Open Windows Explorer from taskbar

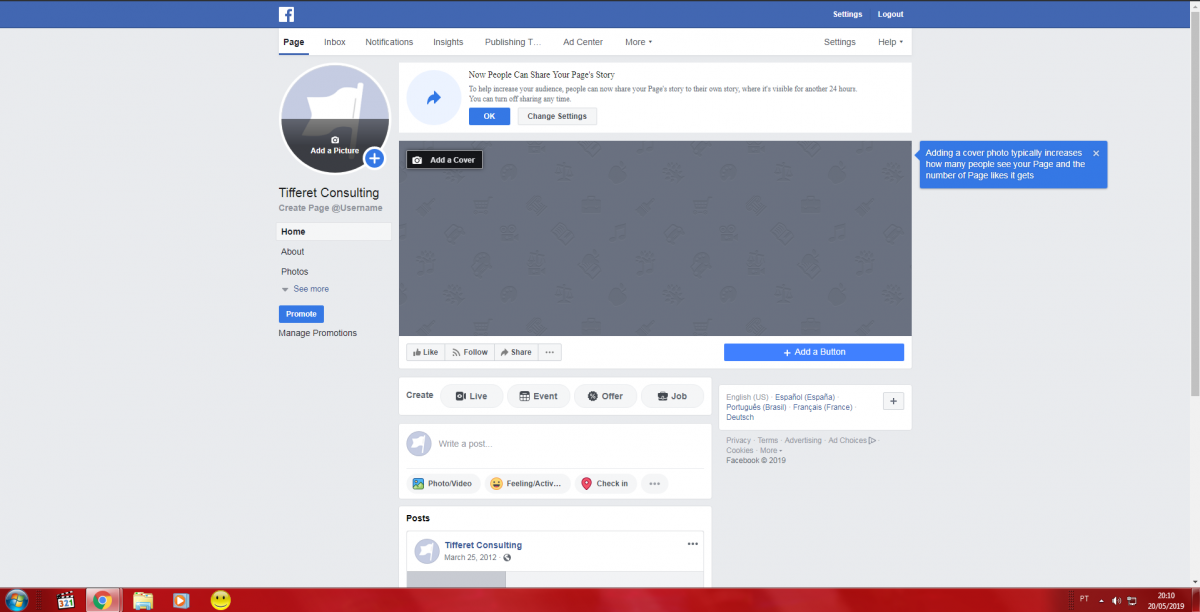pos(143,600)
